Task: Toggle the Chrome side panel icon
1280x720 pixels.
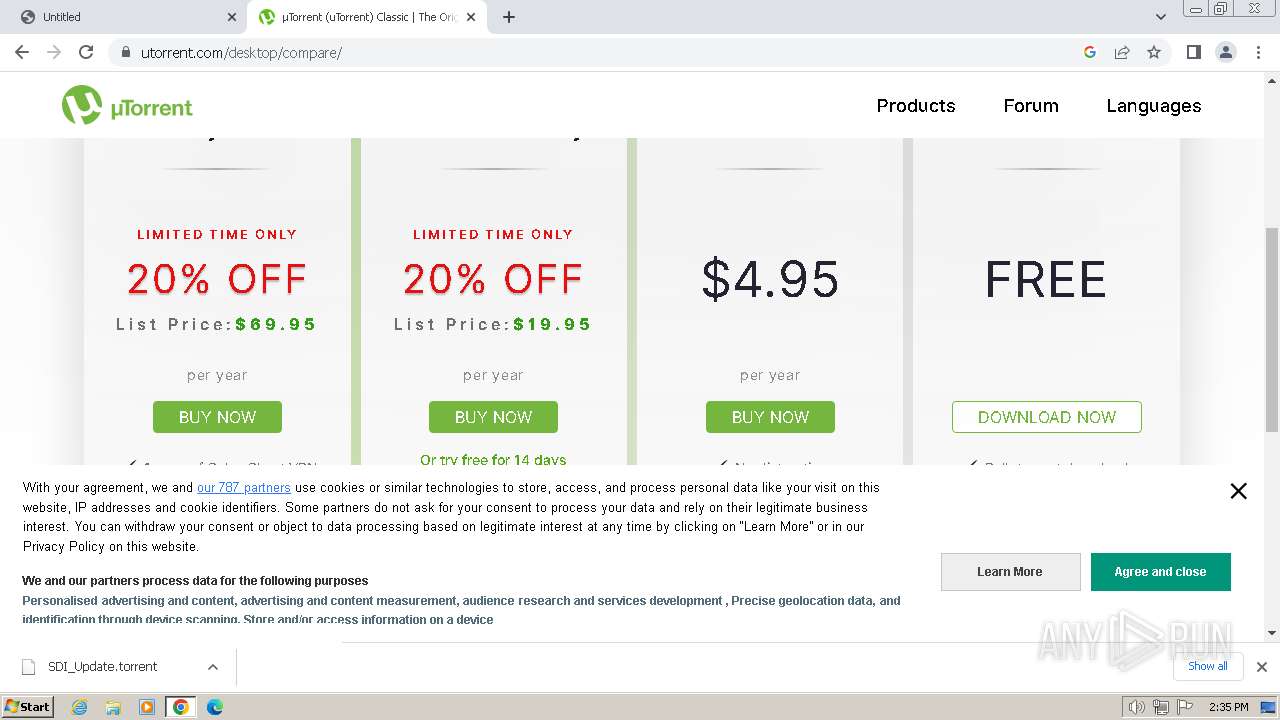Action: click(x=1193, y=52)
